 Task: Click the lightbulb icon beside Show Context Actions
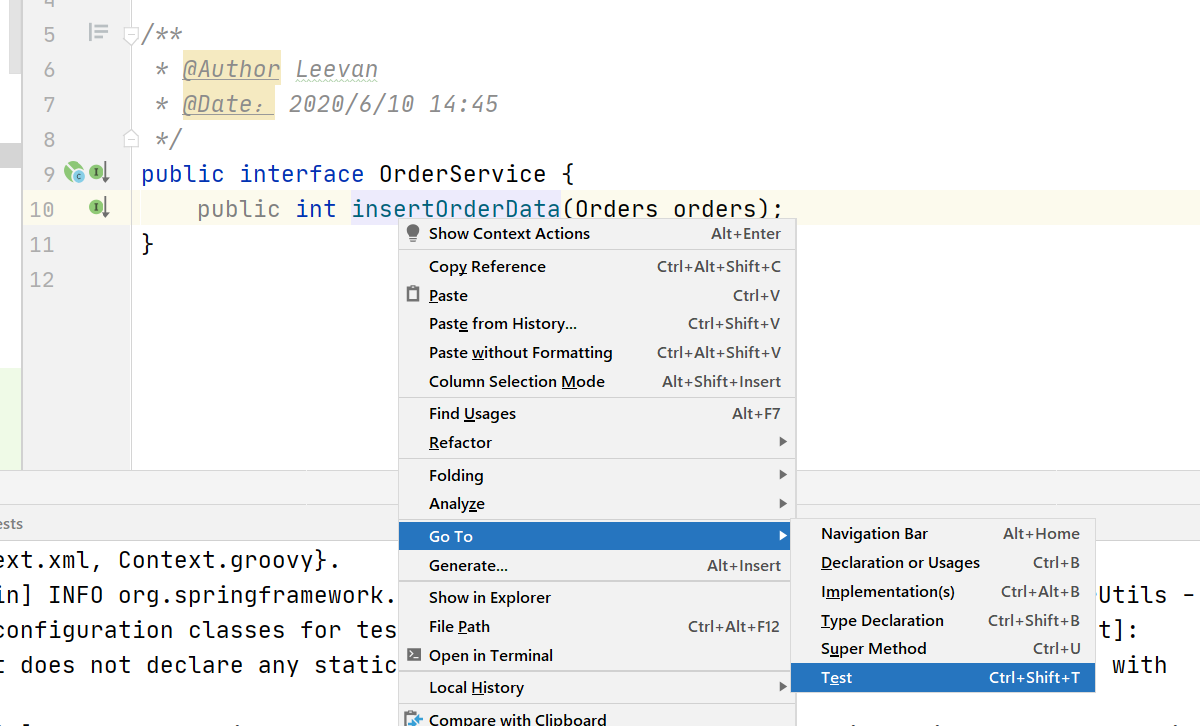(x=413, y=233)
